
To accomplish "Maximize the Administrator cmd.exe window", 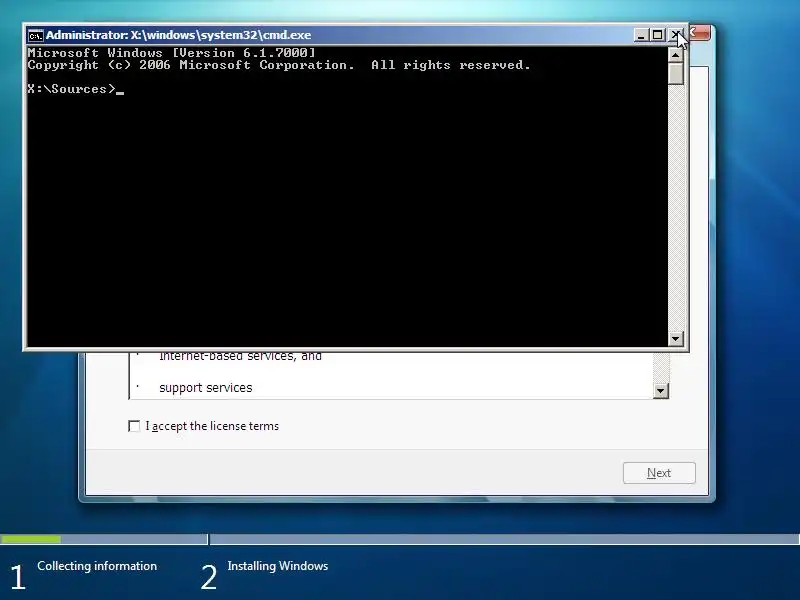I will [x=657, y=35].
